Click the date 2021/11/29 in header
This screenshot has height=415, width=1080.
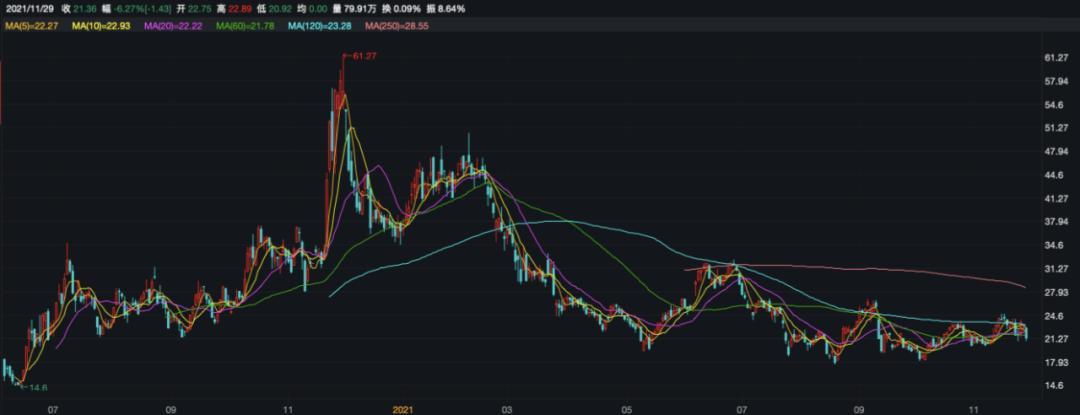30,9
